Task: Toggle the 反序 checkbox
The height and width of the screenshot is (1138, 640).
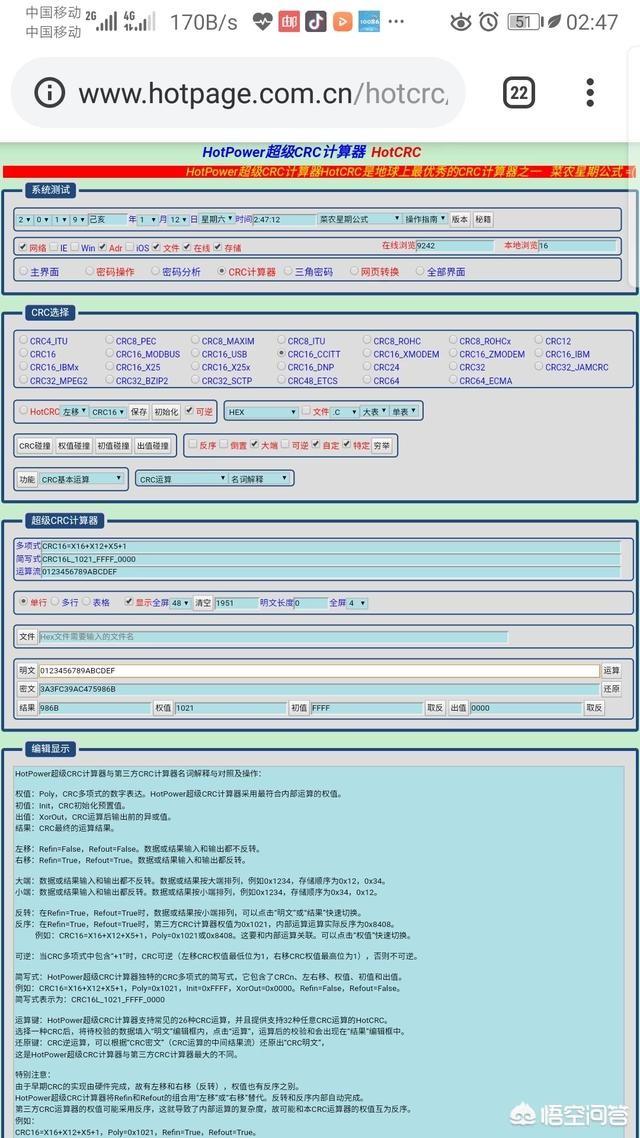Action: pos(193,445)
